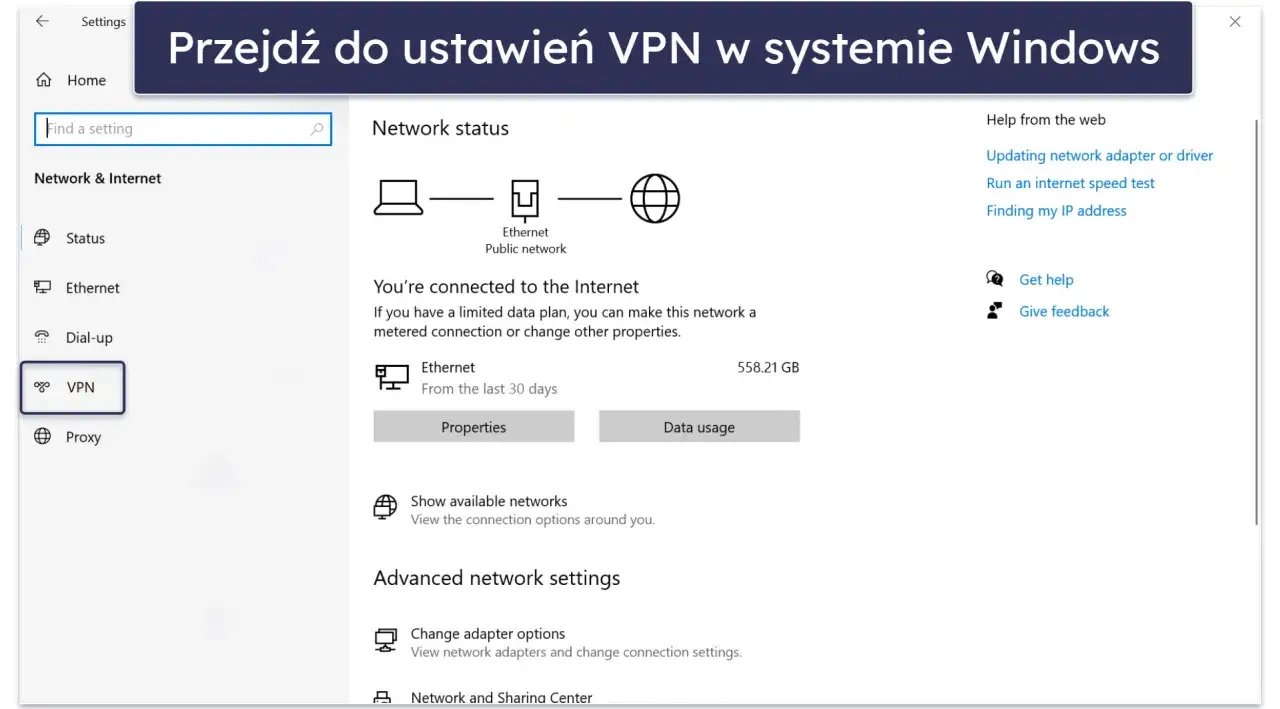The image size is (1280, 709).
Task: Click the Change adapter options icon
Action: click(386, 640)
